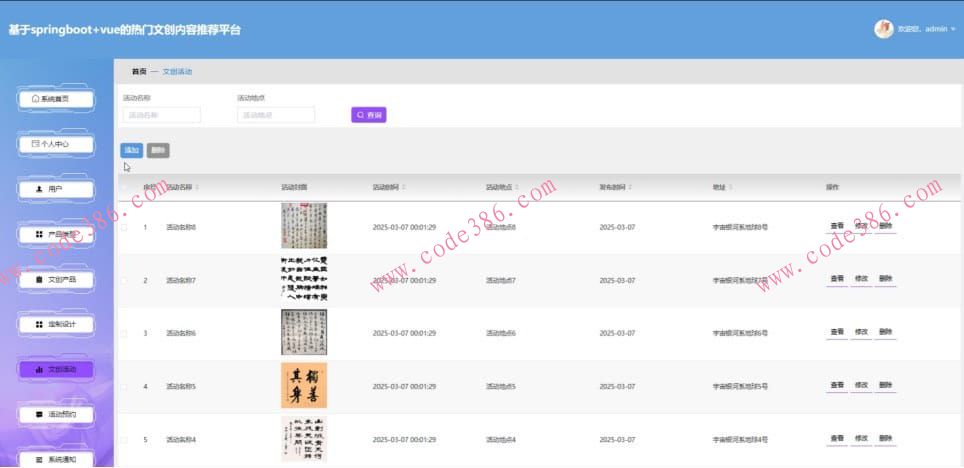Click the address cell 宇宙银河系地球6号
The width and height of the screenshot is (964, 468).
(x=740, y=333)
